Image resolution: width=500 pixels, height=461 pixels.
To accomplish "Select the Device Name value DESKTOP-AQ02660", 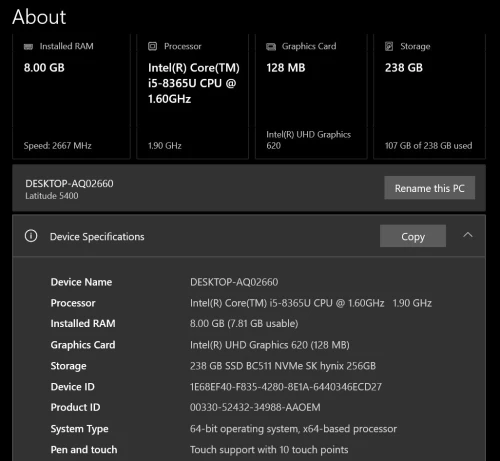I will click(x=234, y=282).
